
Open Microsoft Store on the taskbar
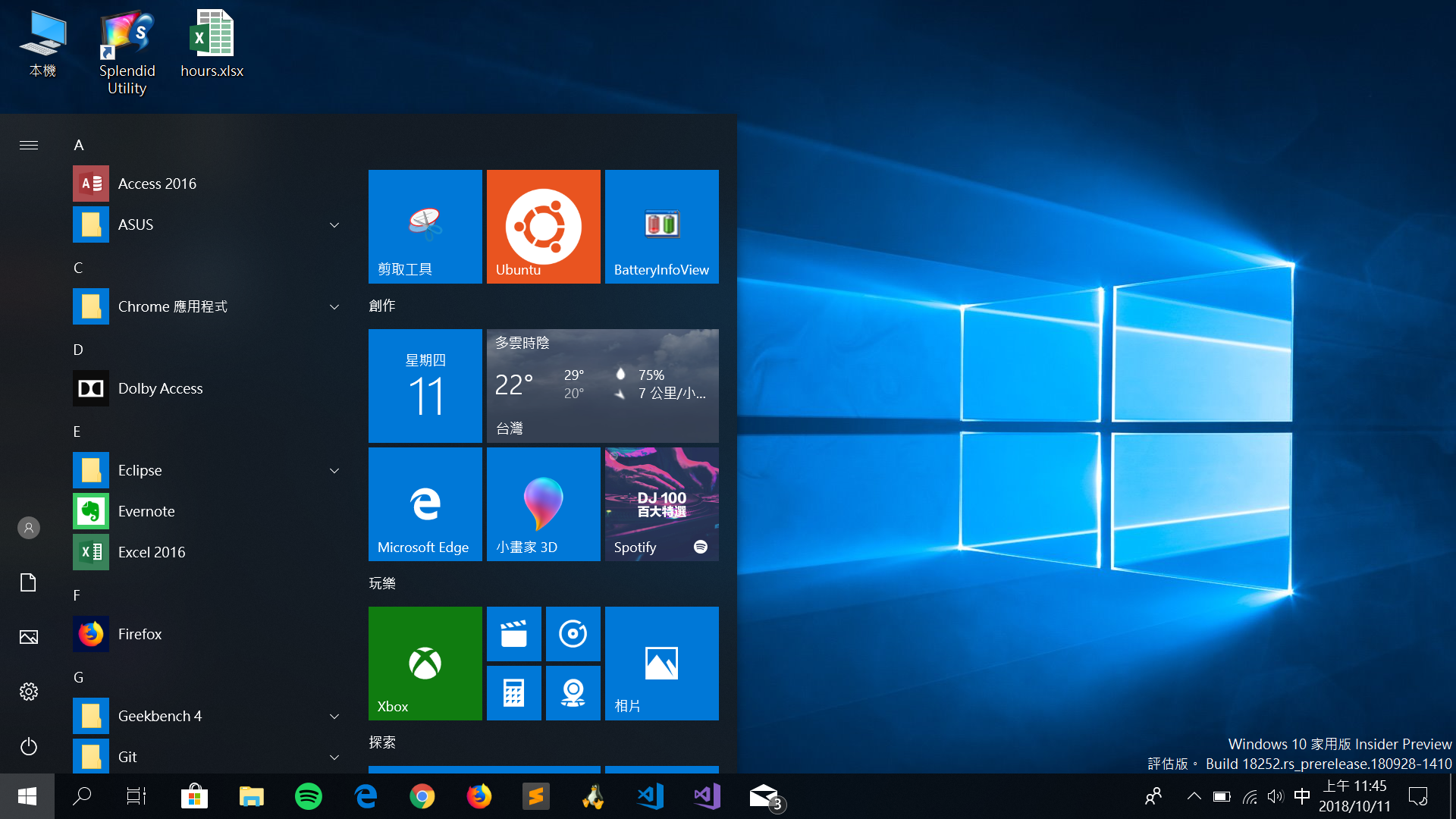click(195, 796)
